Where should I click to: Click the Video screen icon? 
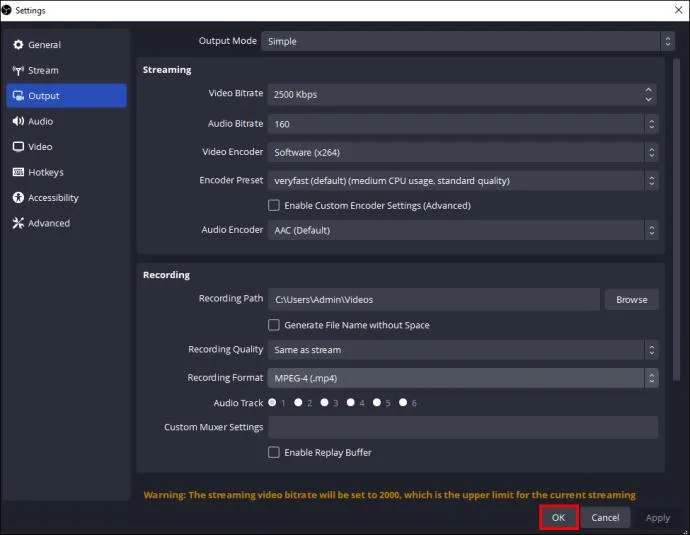click(18, 147)
